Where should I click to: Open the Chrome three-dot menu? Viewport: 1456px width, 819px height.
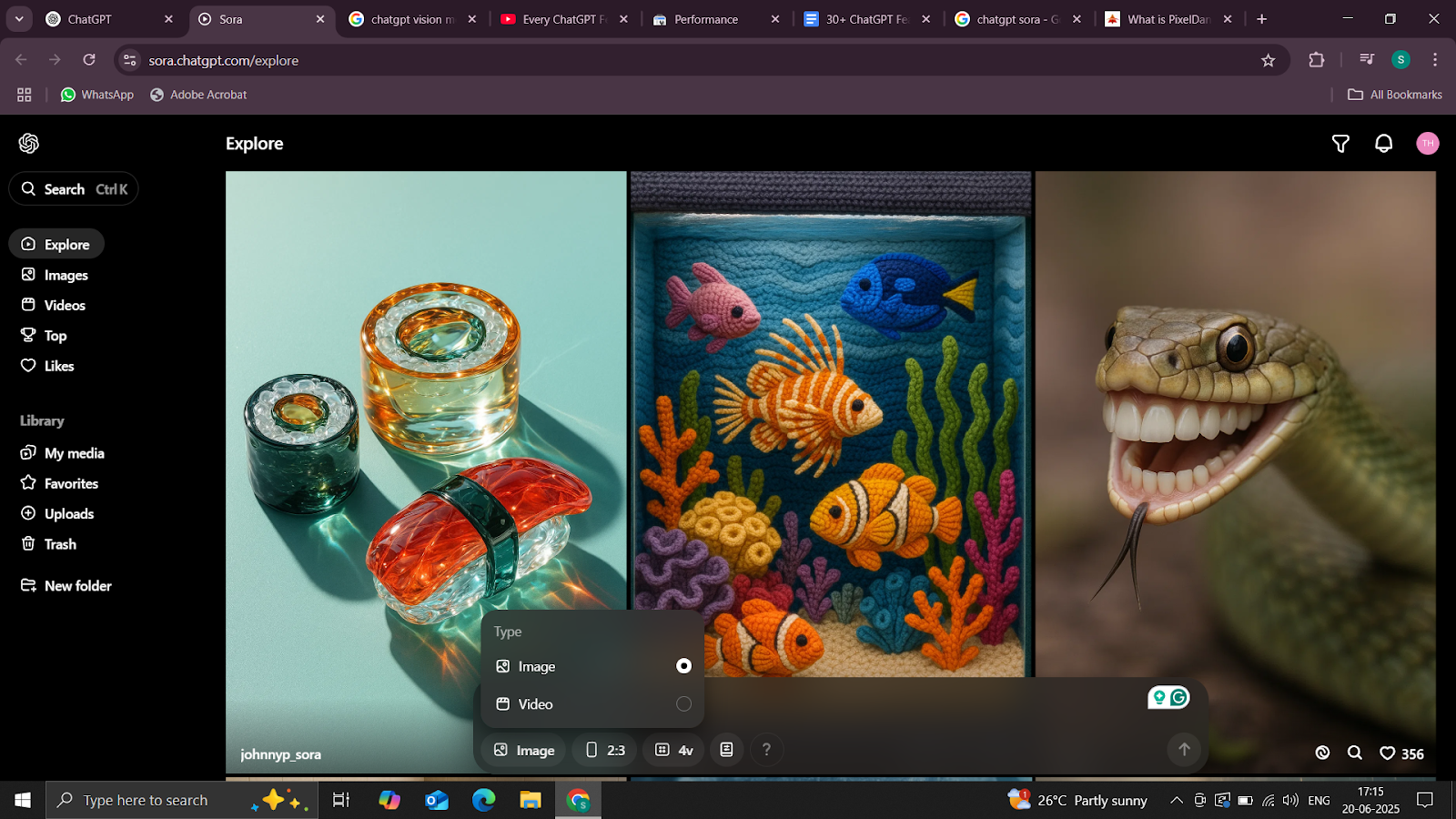[x=1435, y=60]
